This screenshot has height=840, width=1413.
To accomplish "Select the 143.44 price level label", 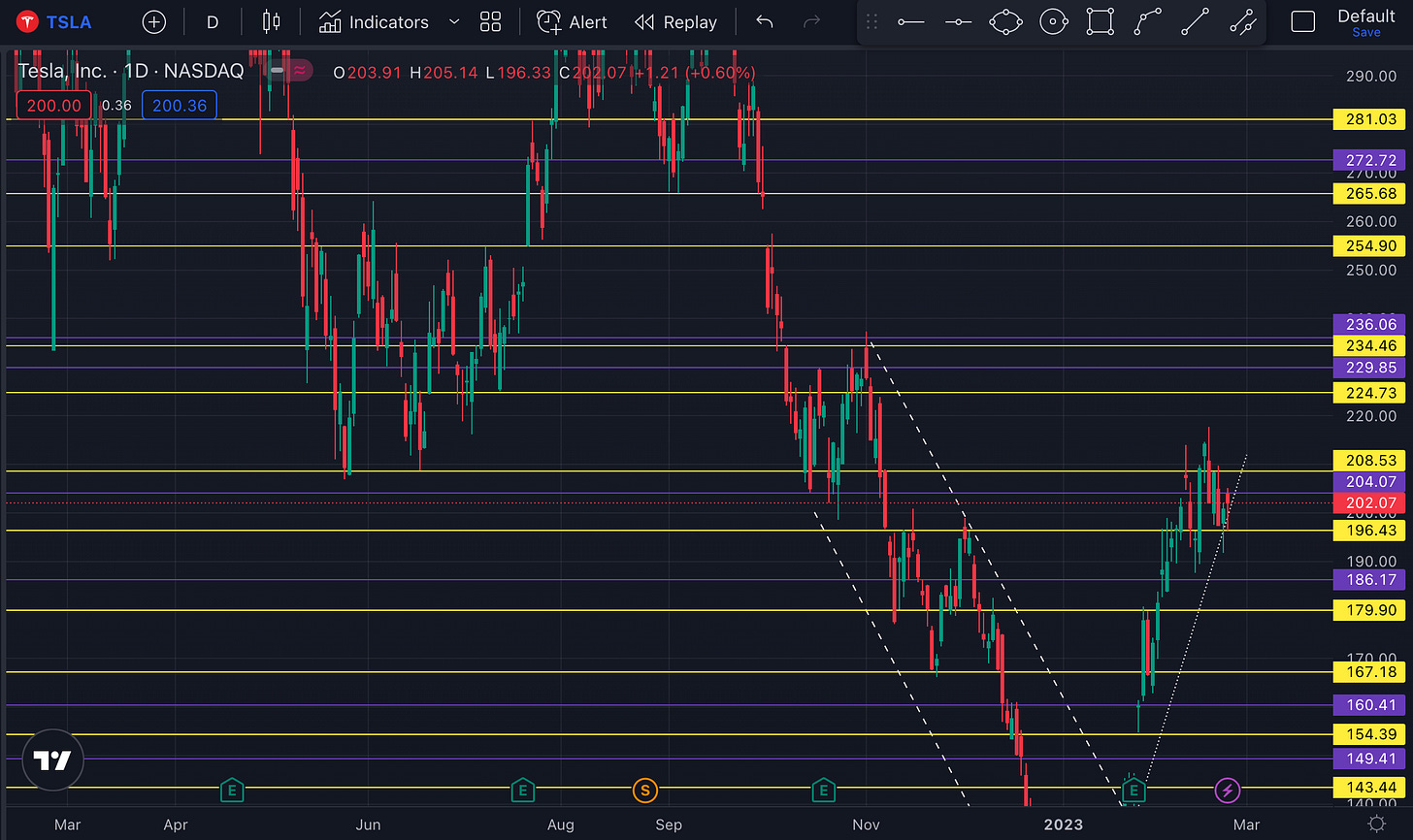I will point(1371,787).
